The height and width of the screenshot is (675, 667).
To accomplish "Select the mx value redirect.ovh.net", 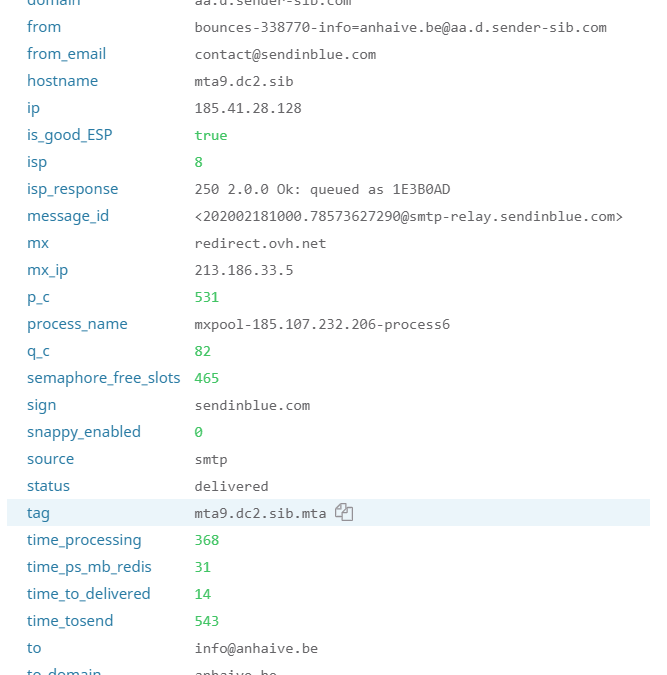I will tap(260, 244).
